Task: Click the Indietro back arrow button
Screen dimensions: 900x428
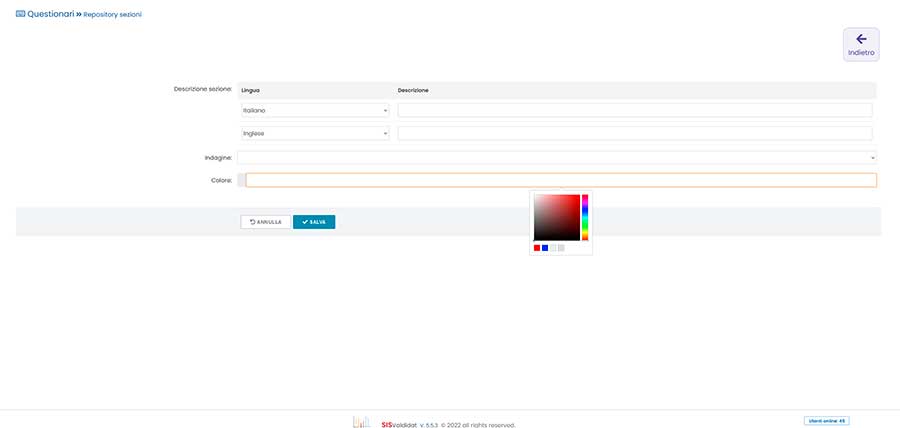Action: 861,44
